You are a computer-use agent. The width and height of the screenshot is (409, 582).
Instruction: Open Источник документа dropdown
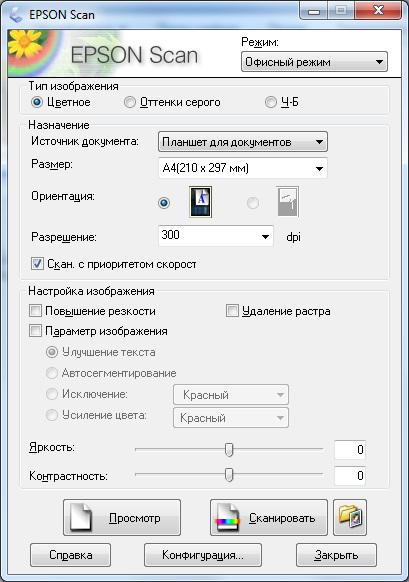pos(243,142)
